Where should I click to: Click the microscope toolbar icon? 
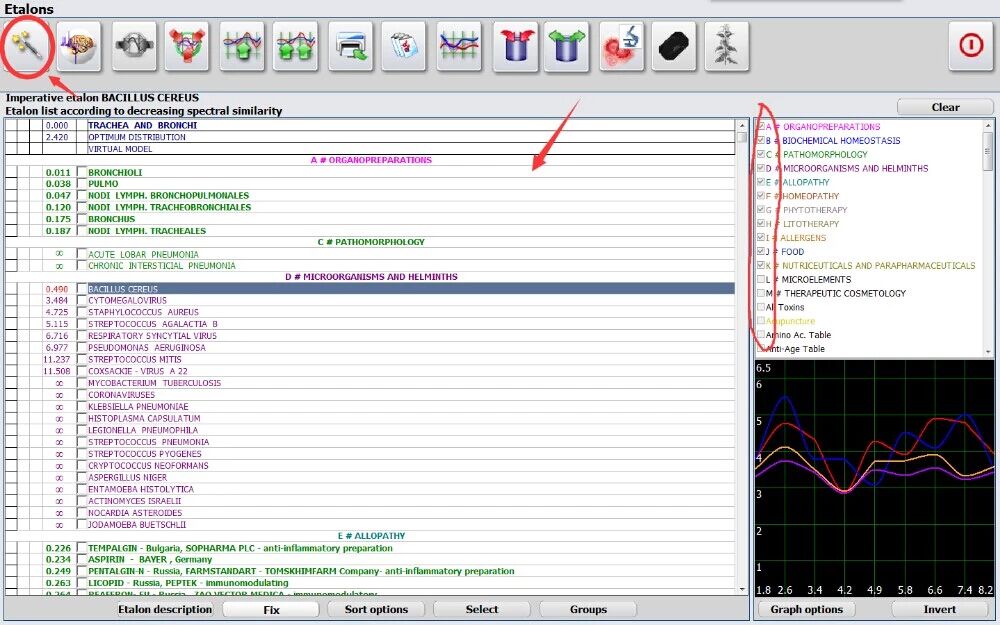click(621, 47)
